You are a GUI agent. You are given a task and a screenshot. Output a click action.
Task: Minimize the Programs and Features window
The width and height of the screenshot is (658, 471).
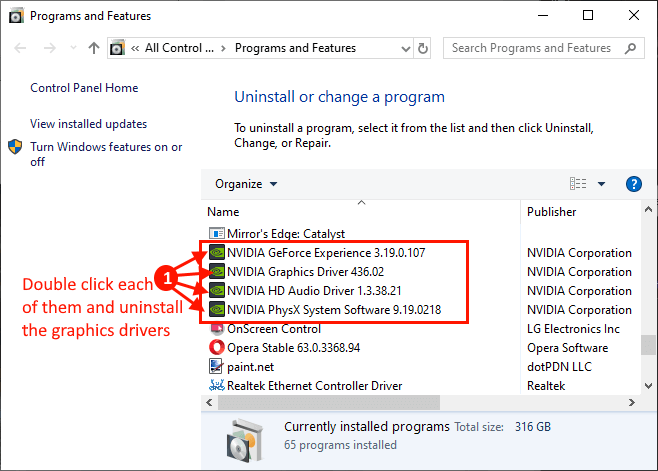[543, 16]
